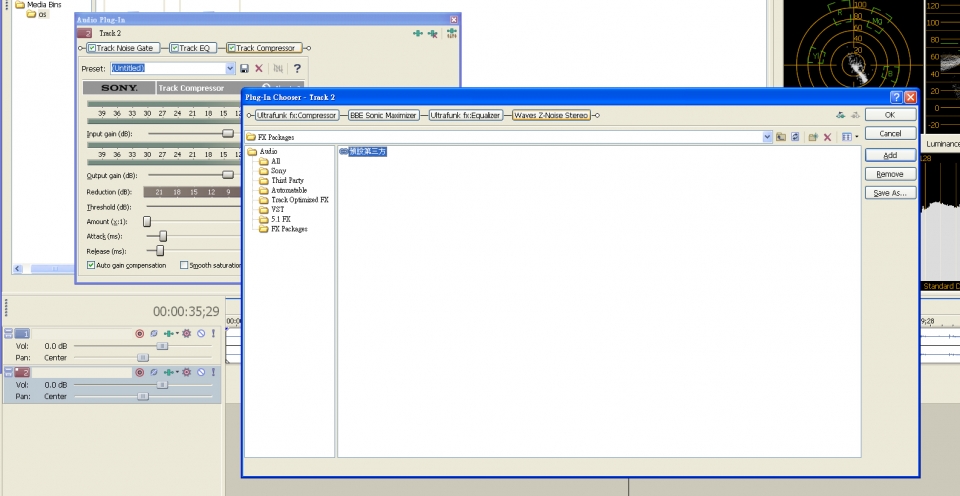Mute audio track 2
Image resolution: width=960 pixels, height=496 pixels.
[200, 372]
